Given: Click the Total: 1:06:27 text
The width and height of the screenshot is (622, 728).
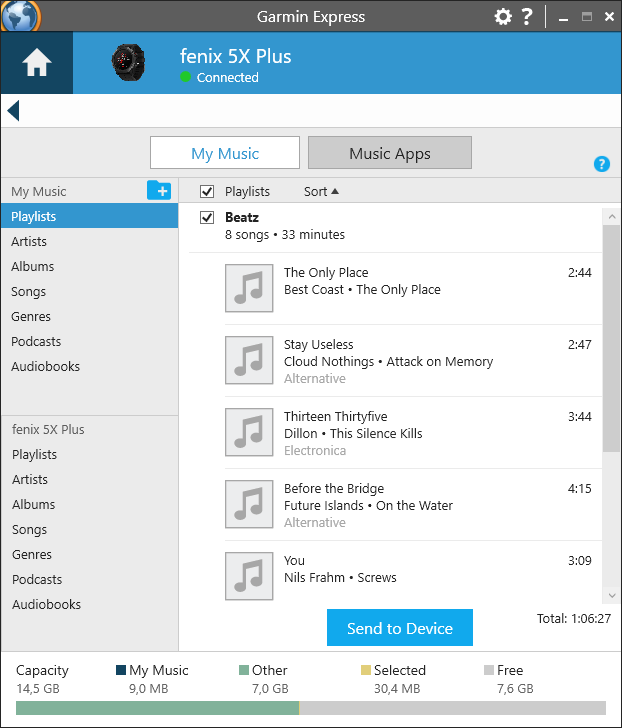Looking at the screenshot, I should (x=574, y=618).
